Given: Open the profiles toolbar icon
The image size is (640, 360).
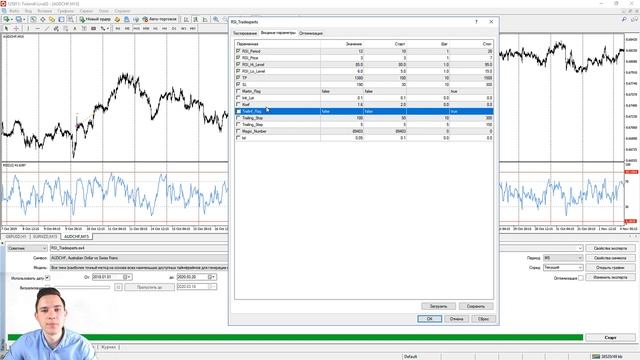Looking at the screenshot, I should tap(19, 19).
